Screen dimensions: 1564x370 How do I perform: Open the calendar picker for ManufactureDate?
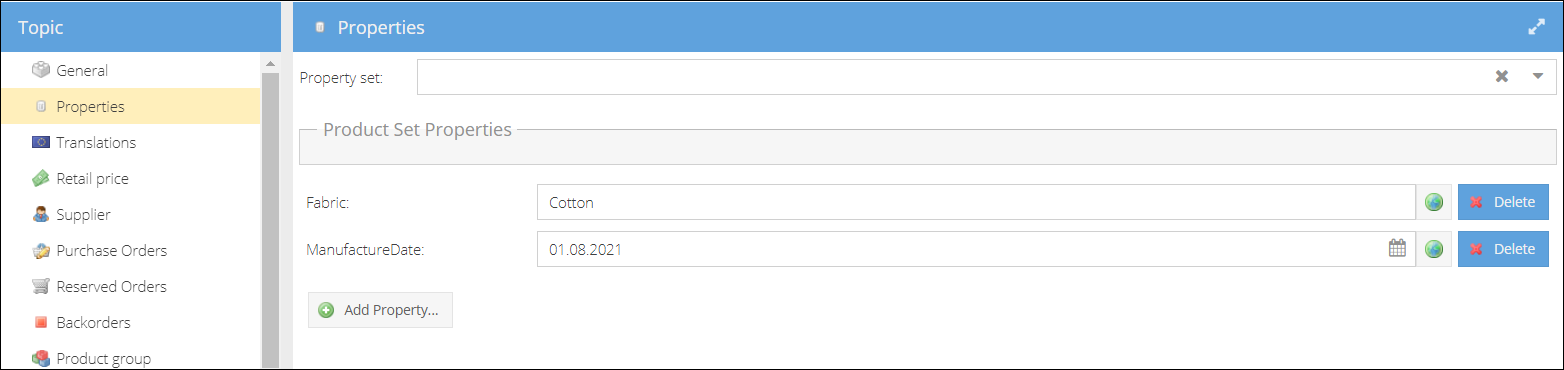[1397, 249]
